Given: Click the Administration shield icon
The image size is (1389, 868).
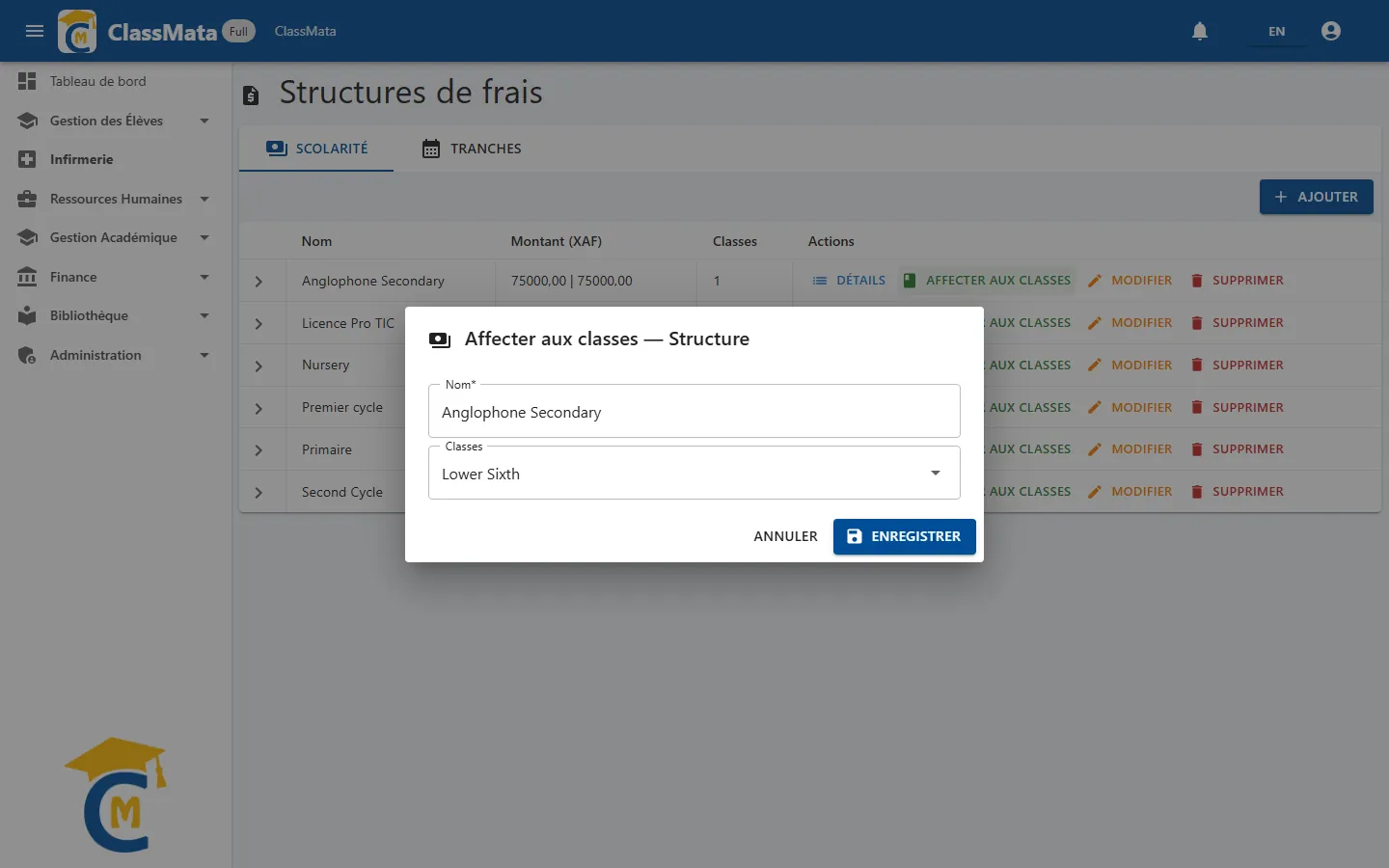Looking at the screenshot, I should click(27, 355).
